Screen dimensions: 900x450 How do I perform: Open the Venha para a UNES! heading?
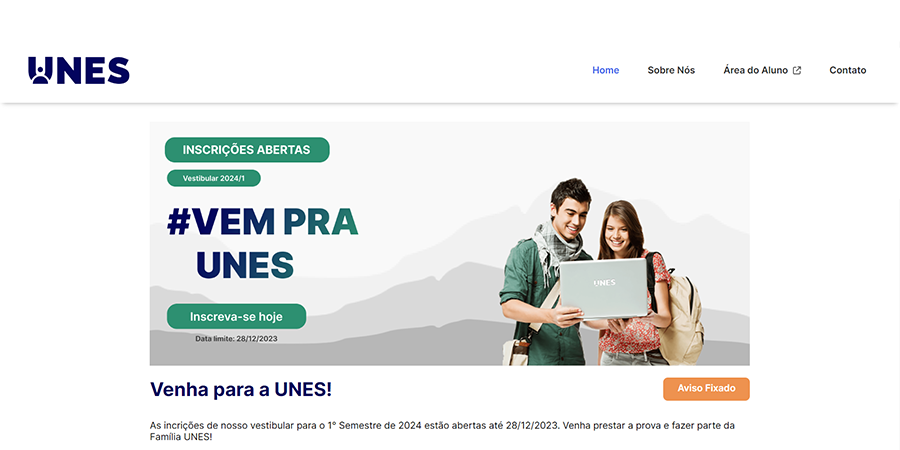pyautogui.click(x=241, y=389)
